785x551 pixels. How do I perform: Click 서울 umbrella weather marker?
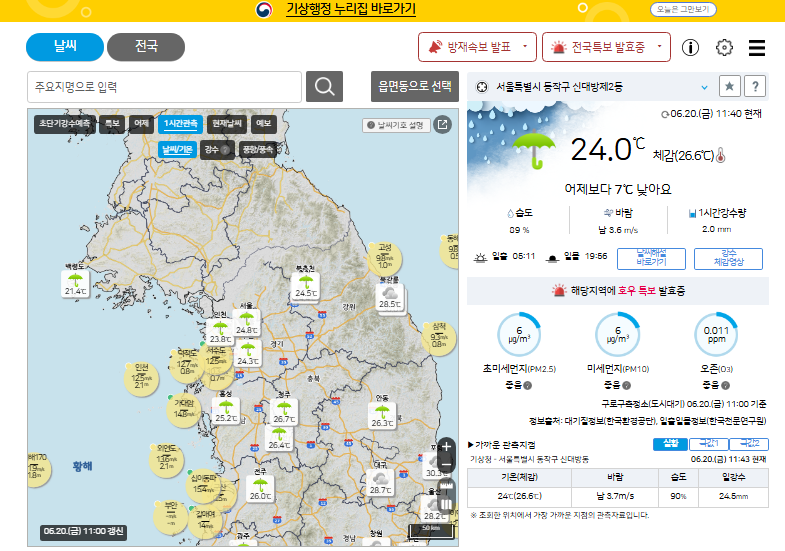pos(246,323)
